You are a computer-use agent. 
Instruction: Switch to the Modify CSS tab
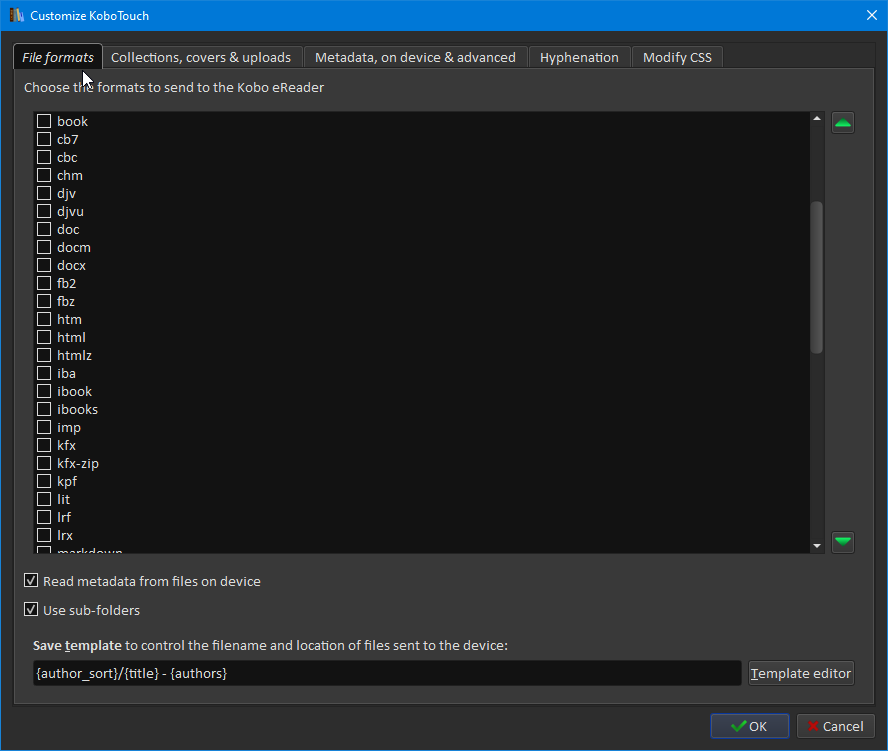tap(677, 57)
